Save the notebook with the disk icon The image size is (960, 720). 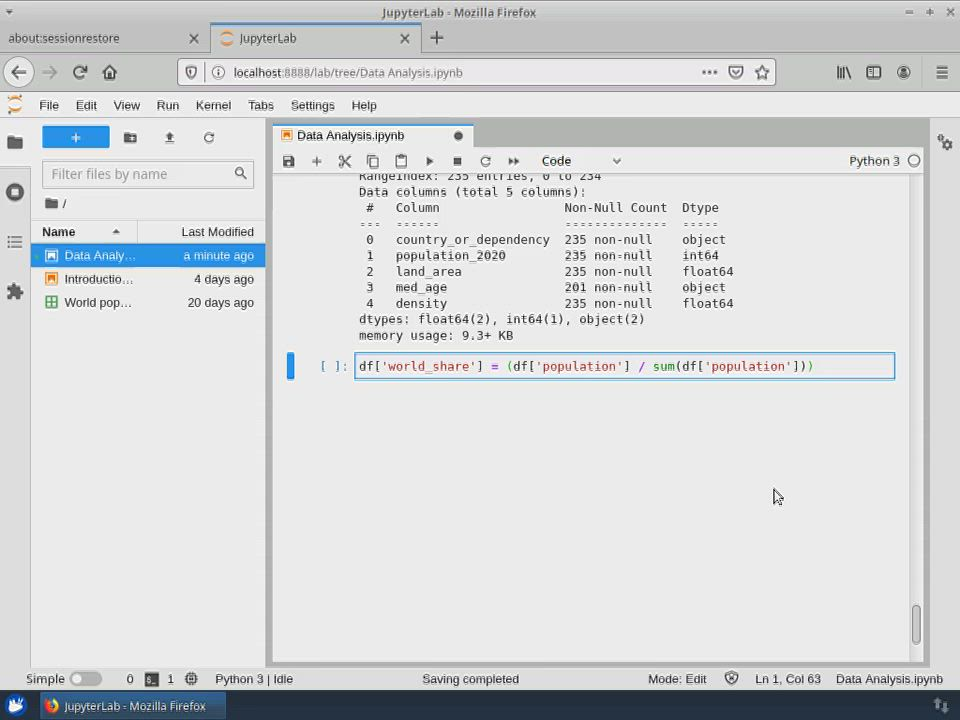pyautogui.click(x=289, y=161)
